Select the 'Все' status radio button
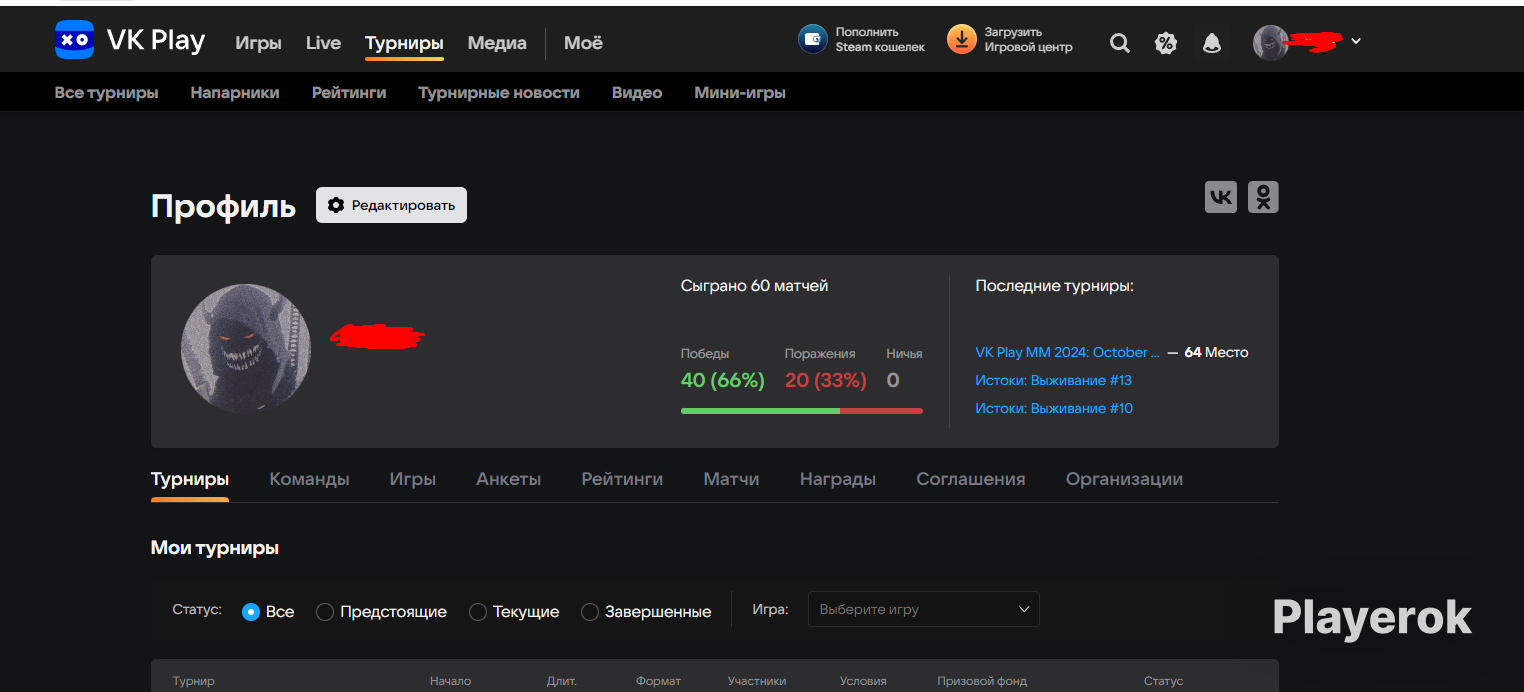The width and height of the screenshot is (1524, 692). 251,611
